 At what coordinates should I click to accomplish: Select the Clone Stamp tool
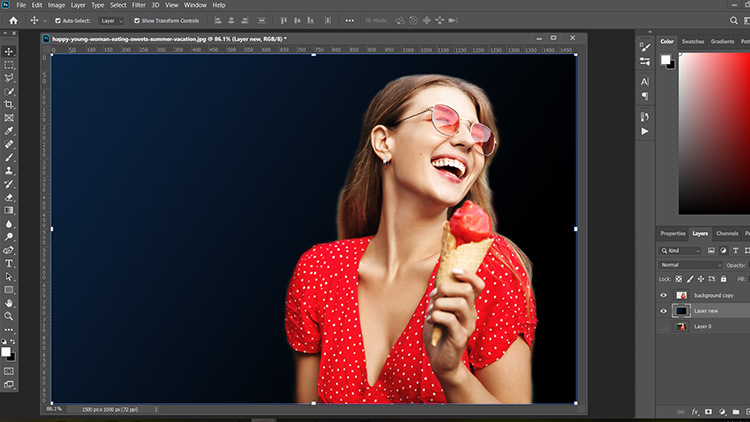[9, 171]
